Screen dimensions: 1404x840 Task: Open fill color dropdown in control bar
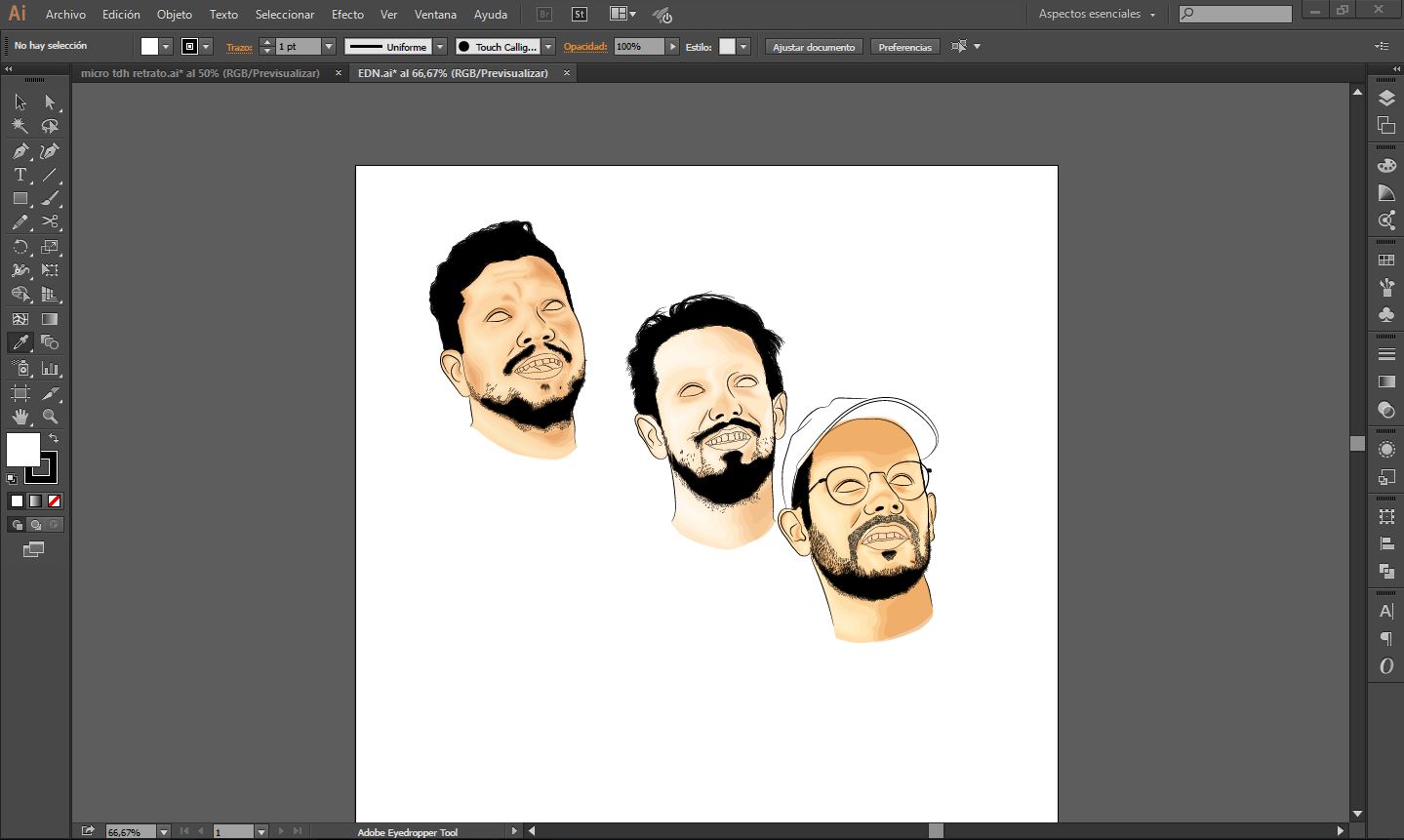click(x=167, y=47)
